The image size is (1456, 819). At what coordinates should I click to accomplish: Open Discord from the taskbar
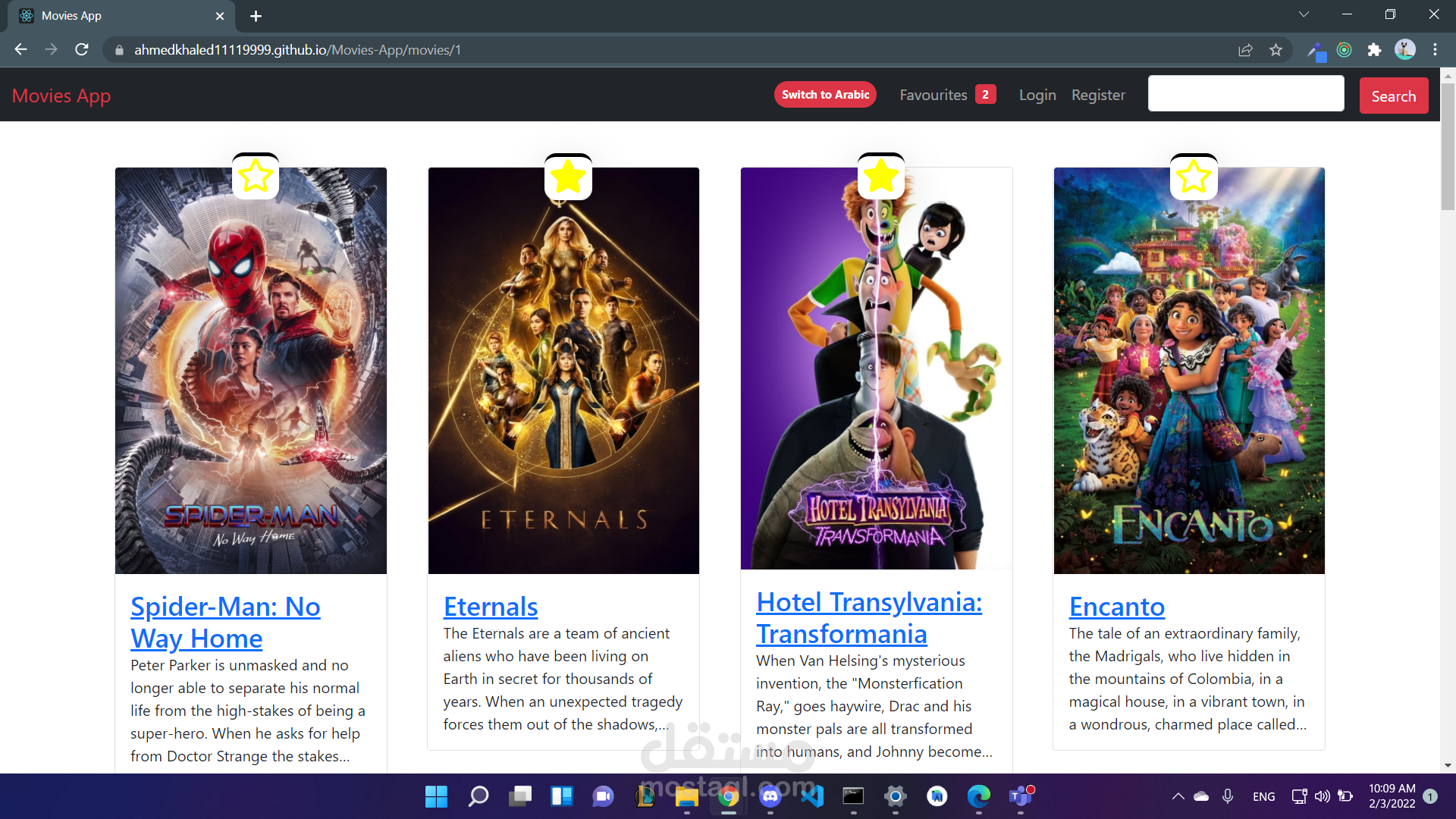770,796
